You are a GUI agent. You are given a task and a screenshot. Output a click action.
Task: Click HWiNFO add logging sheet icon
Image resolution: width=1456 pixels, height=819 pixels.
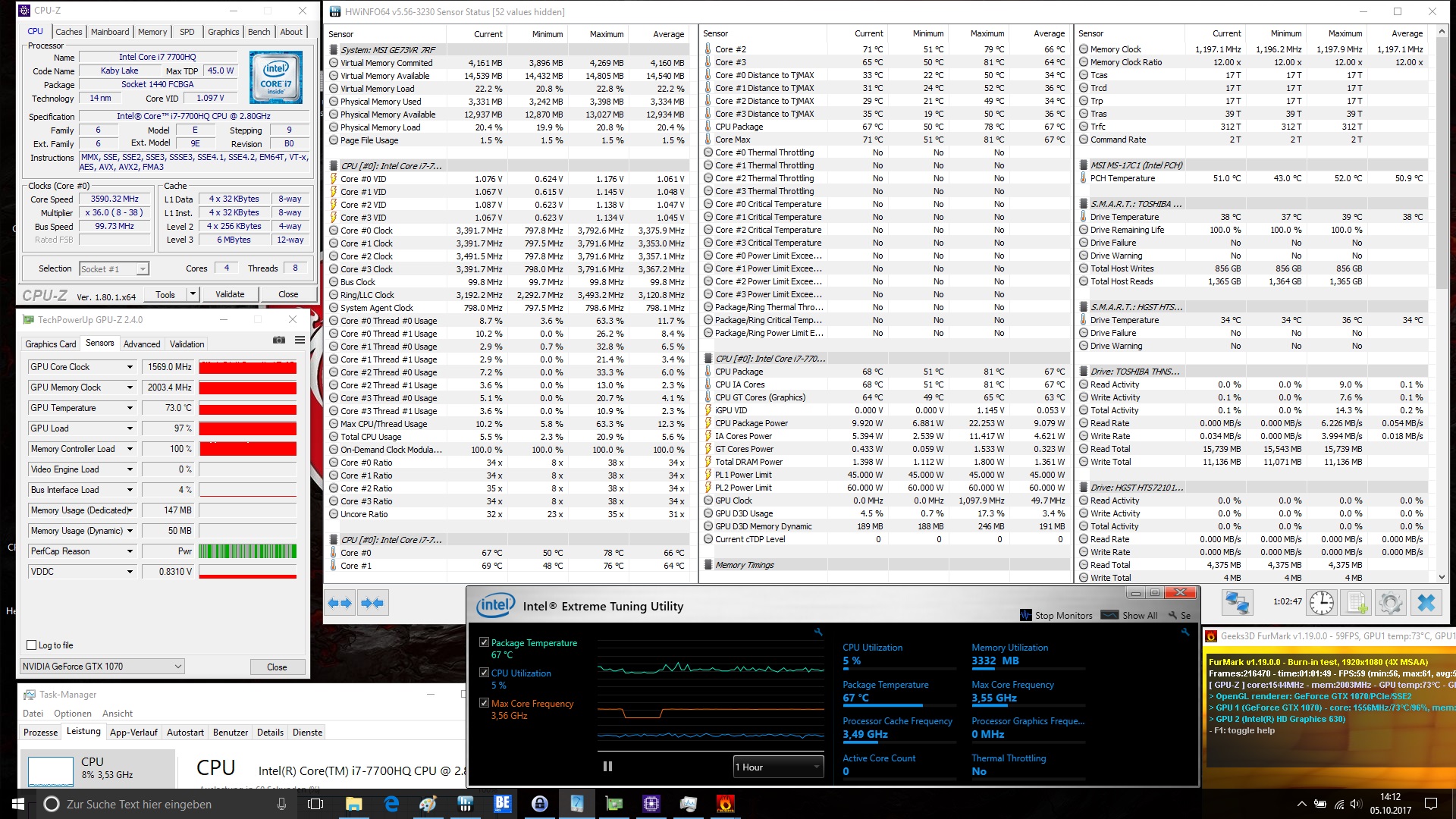pos(1355,603)
